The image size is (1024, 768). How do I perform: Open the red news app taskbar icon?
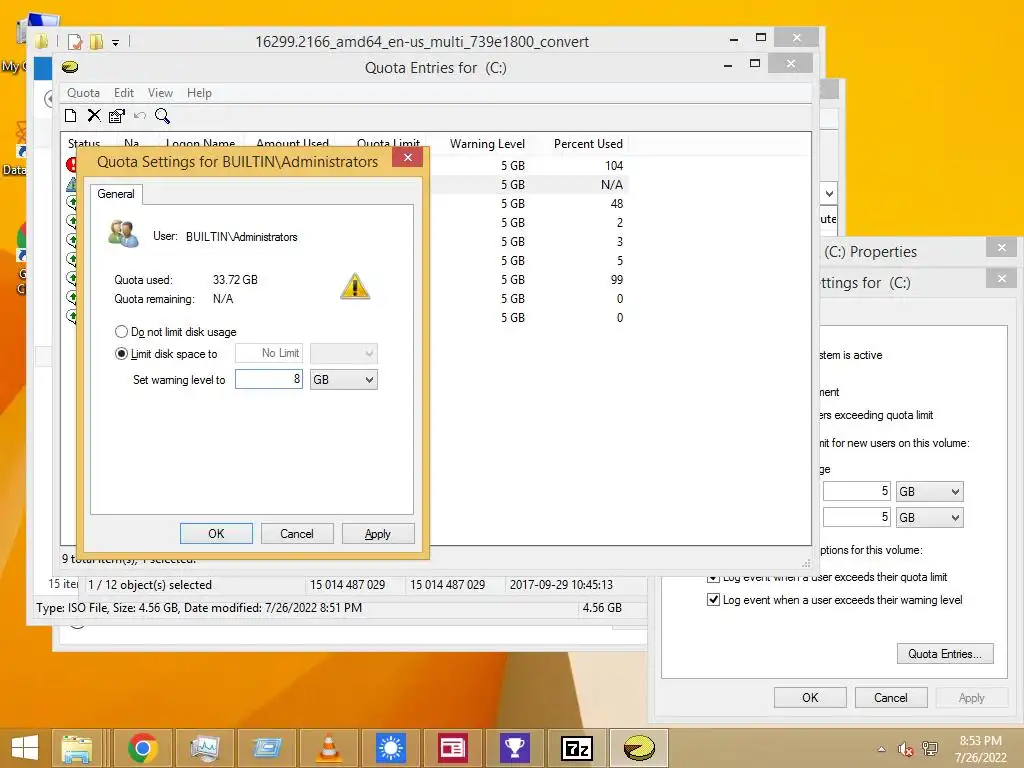click(453, 748)
